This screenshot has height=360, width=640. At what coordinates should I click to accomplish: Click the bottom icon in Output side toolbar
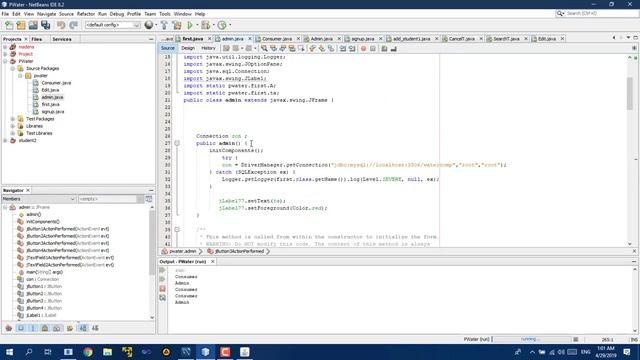tap(162, 298)
